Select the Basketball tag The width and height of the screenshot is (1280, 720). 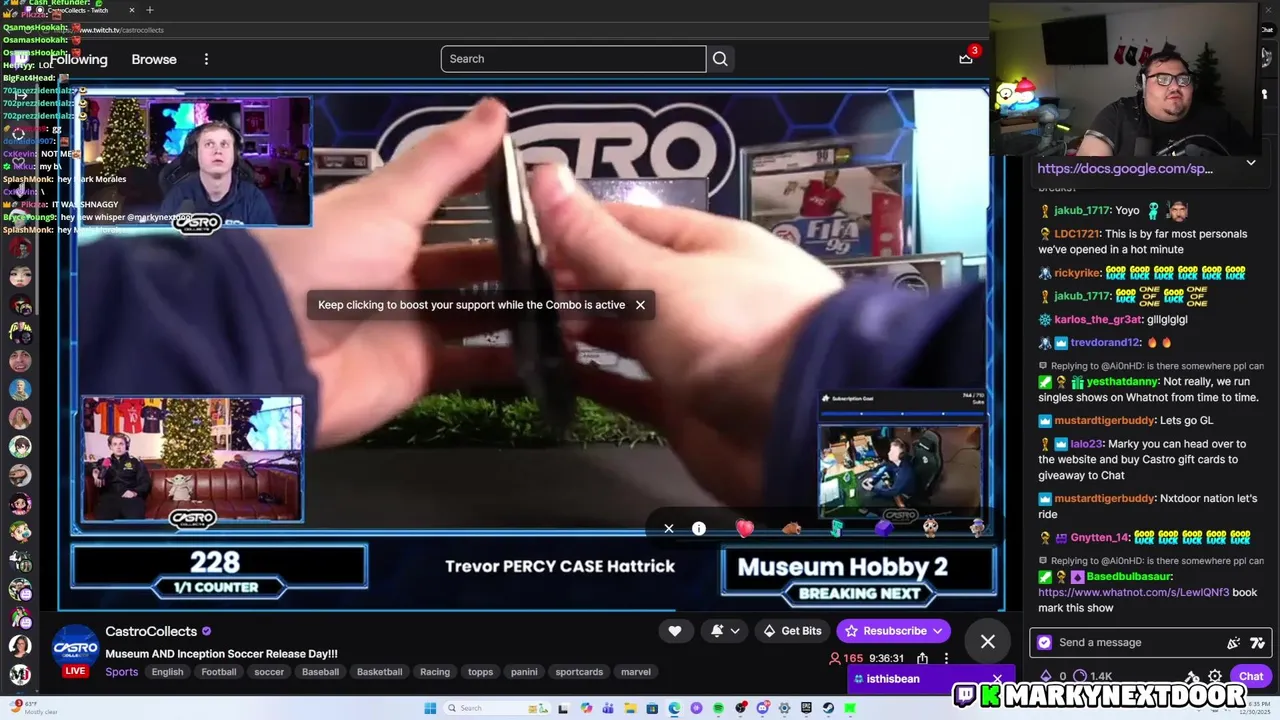point(380,672)
